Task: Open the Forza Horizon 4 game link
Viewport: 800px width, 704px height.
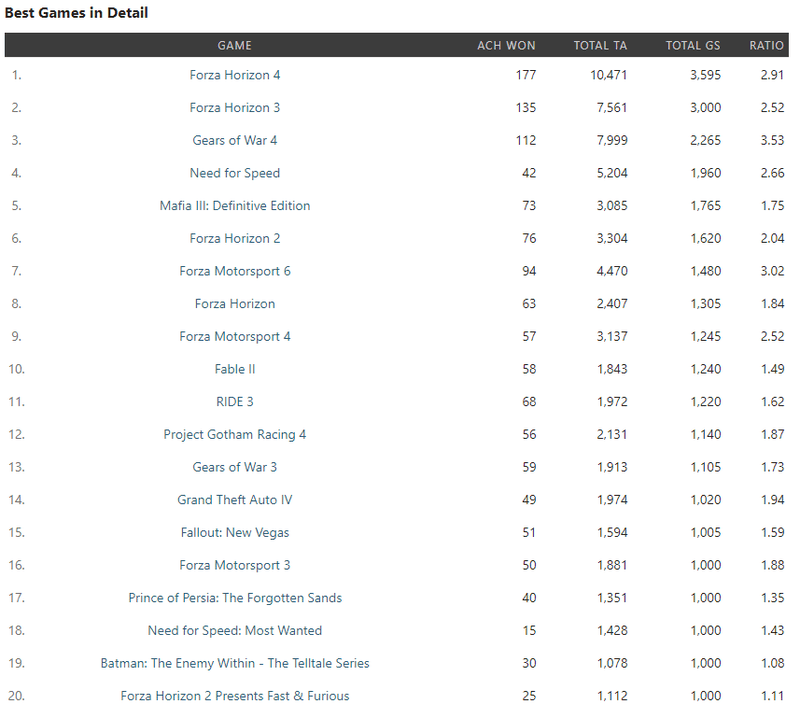Action: click(235, 75)
